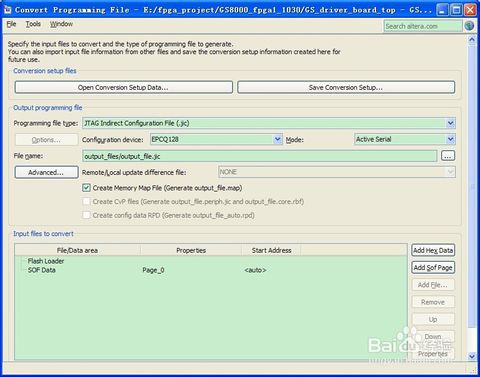Click the Properties column header

[191, 250]
